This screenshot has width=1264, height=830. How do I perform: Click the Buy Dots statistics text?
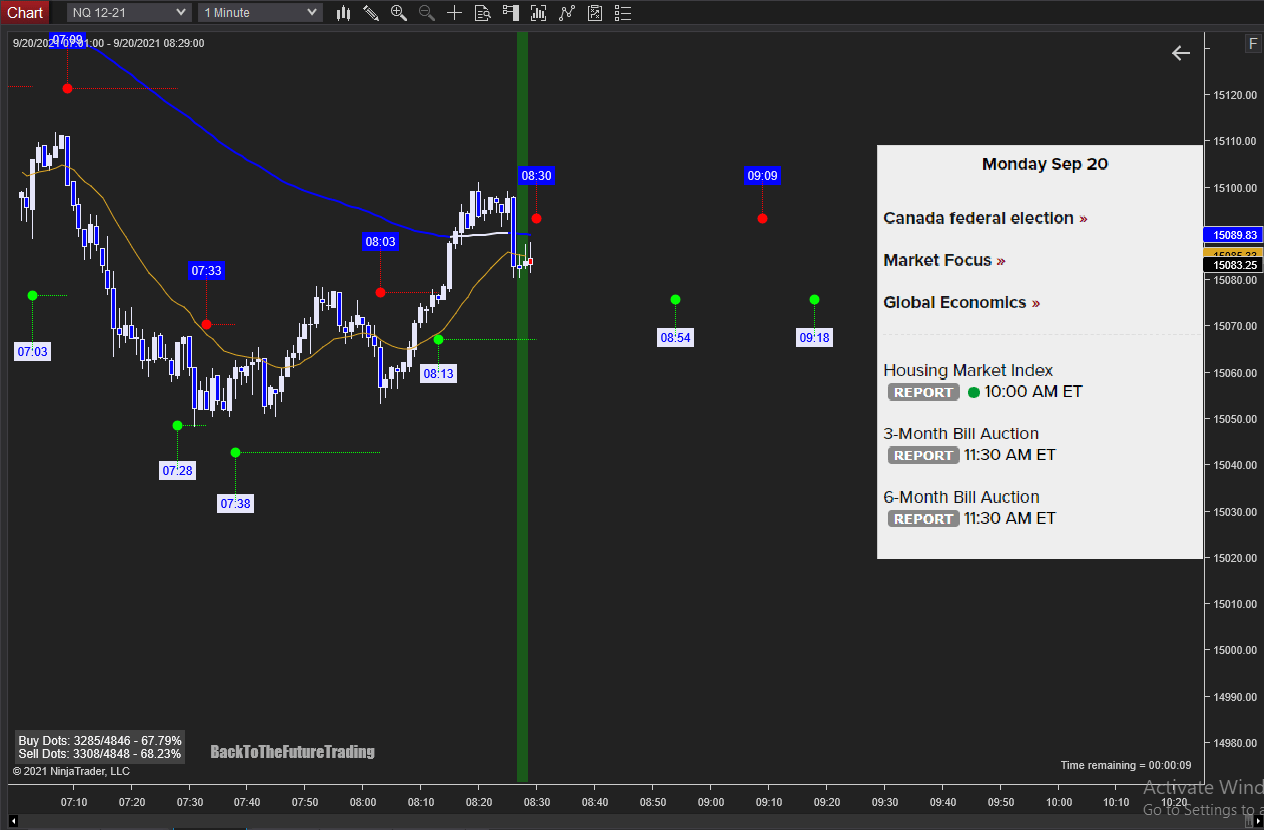100,741
